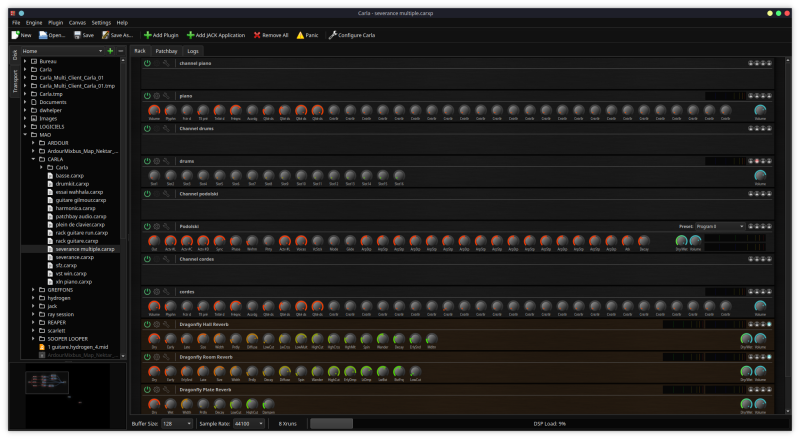Toggle power on Channel cordes
800x439 pixels.
147,259
